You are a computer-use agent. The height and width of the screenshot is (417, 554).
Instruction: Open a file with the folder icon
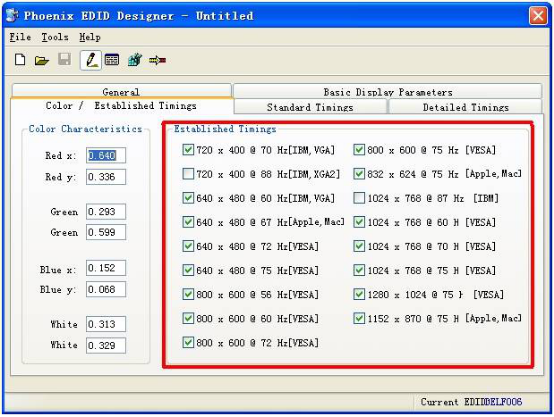coord(42,60)
